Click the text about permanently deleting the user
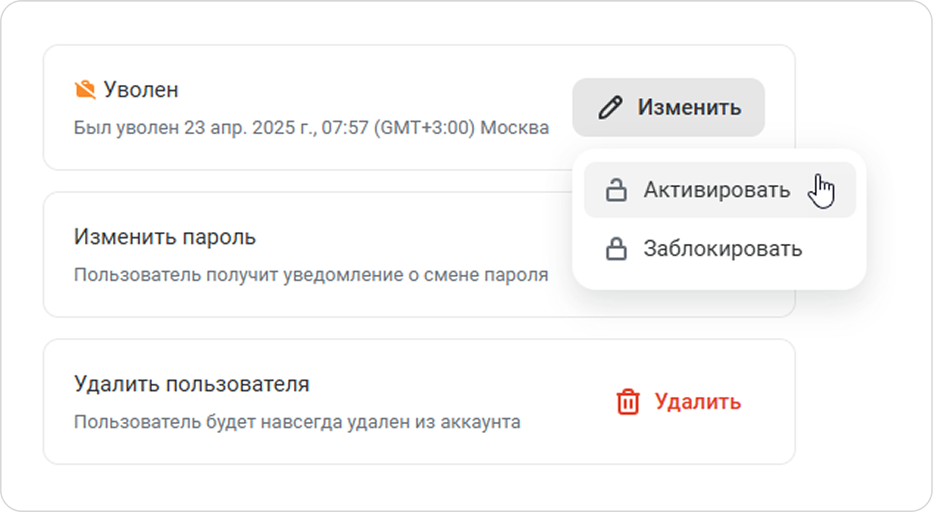Viewport: 933px width, 512px height. point(297,422)
